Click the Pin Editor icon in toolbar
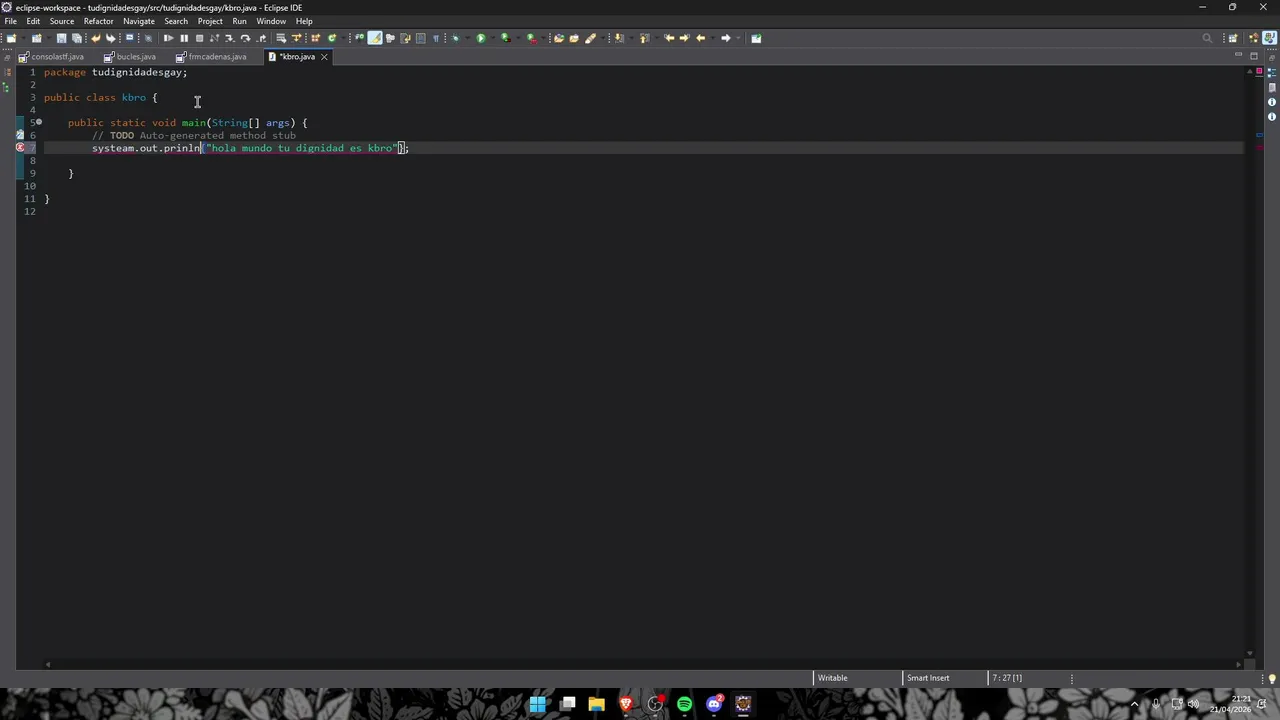 tap(756, 38)
